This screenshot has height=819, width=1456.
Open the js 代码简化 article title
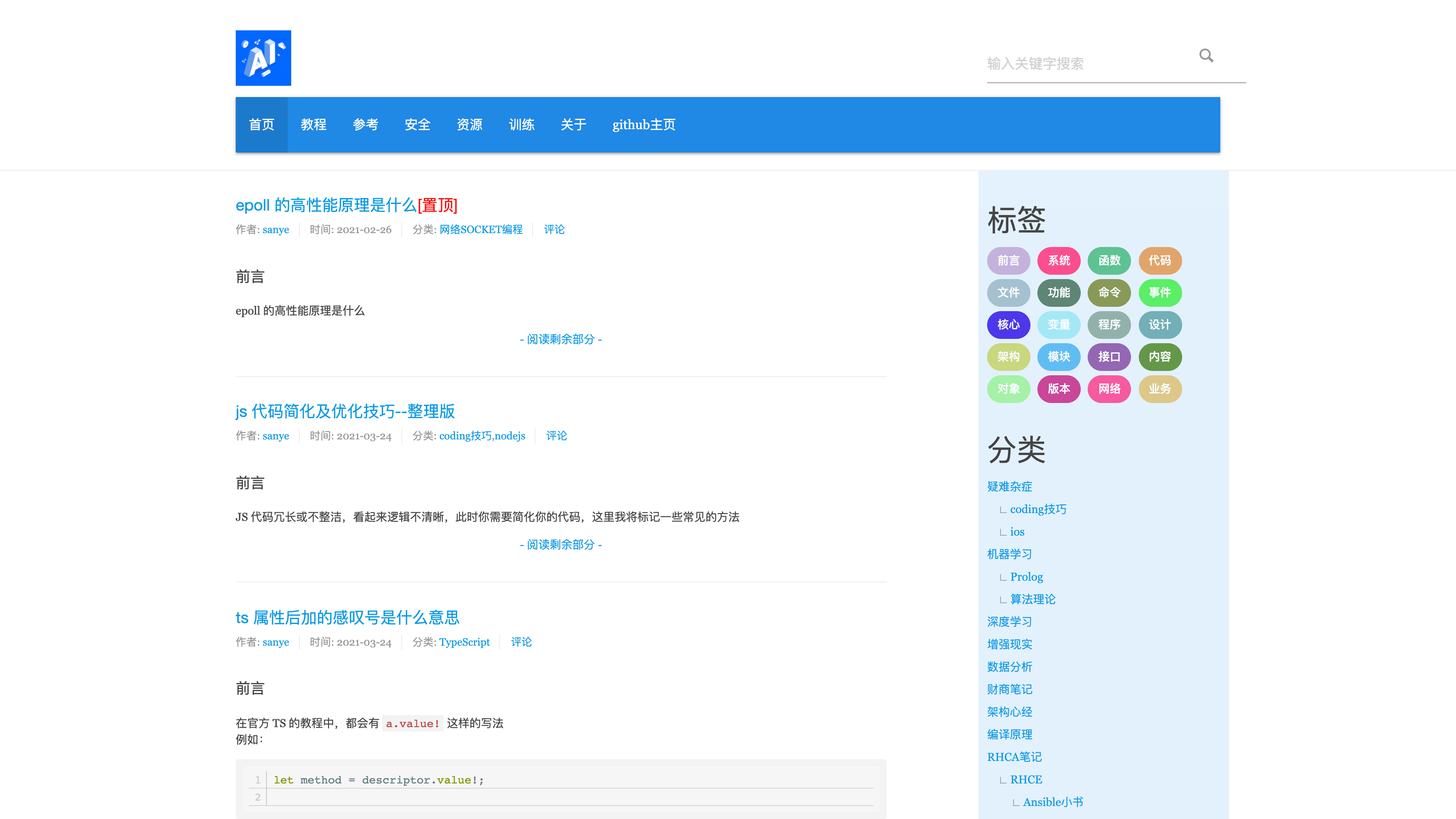tap(345, 412)
